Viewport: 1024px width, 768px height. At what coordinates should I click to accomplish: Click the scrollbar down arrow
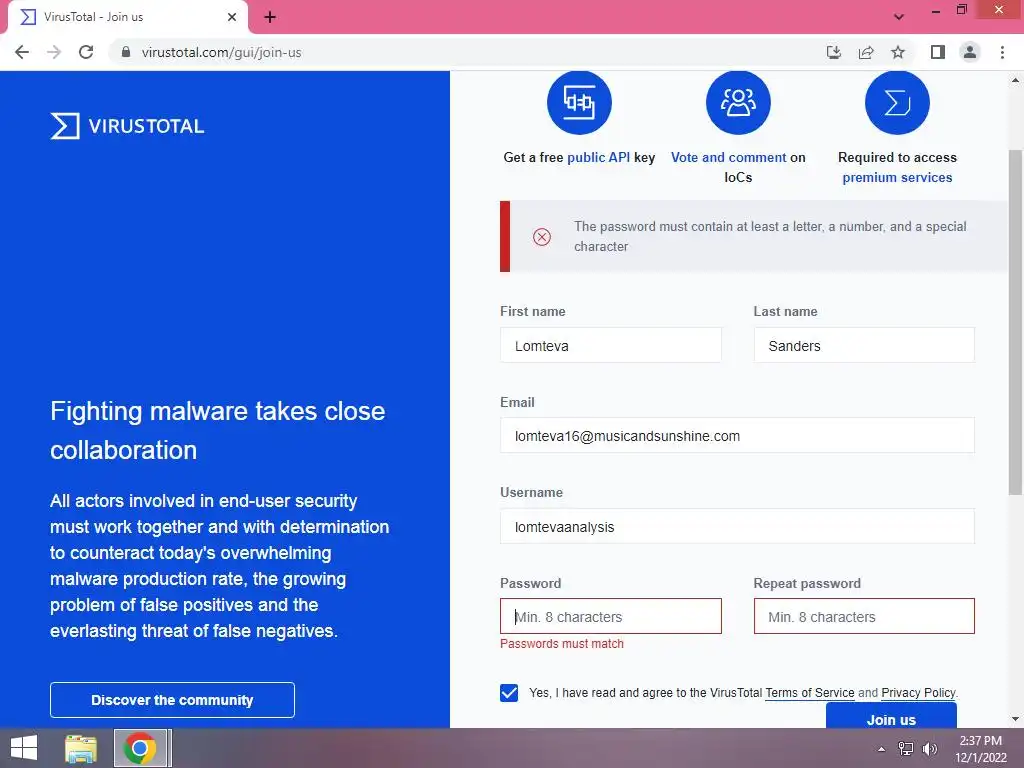point(1015,719)
